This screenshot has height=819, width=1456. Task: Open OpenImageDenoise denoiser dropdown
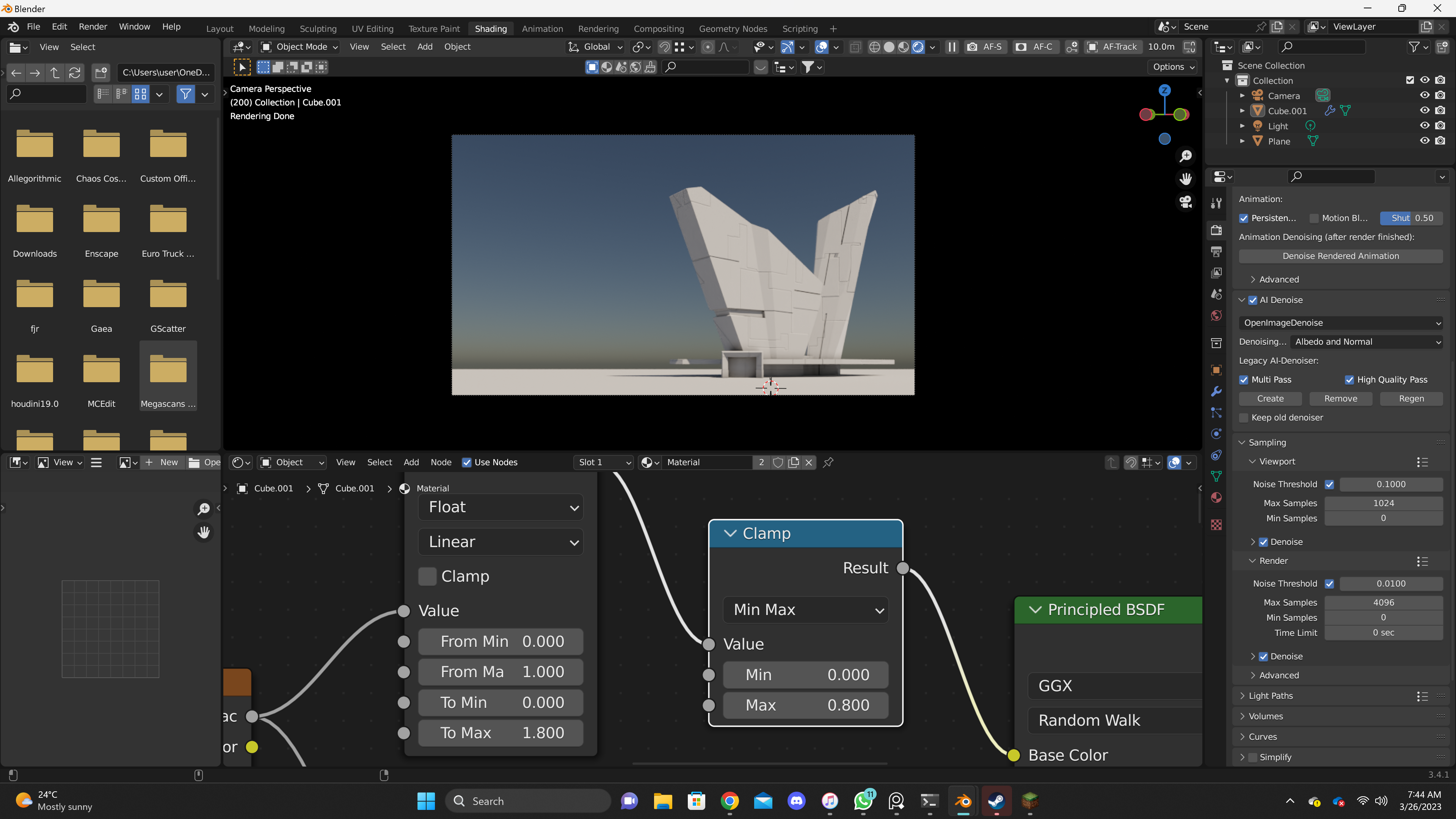[1341, 323]
